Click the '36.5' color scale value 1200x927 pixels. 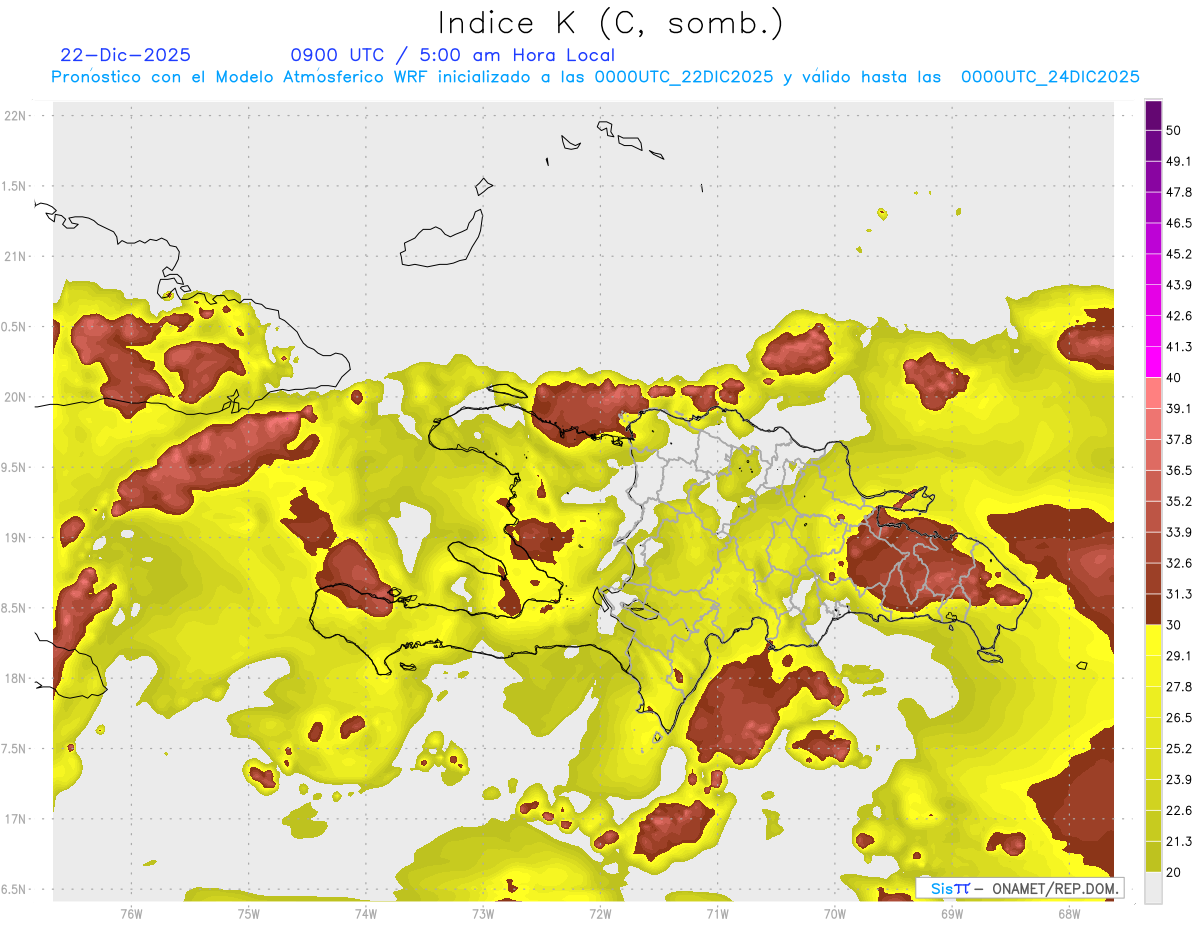click(x=1179, y=470)
